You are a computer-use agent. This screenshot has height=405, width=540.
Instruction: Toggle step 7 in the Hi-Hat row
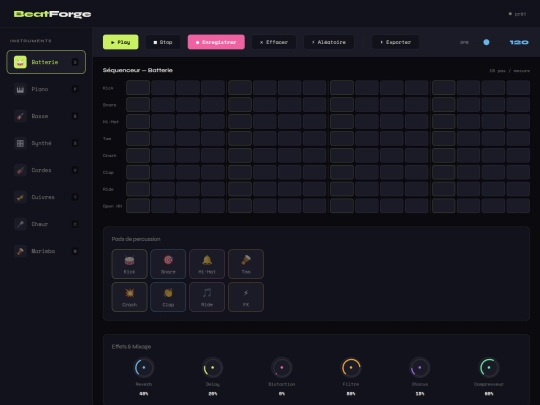pyautogui.click(x=290, y=121)
